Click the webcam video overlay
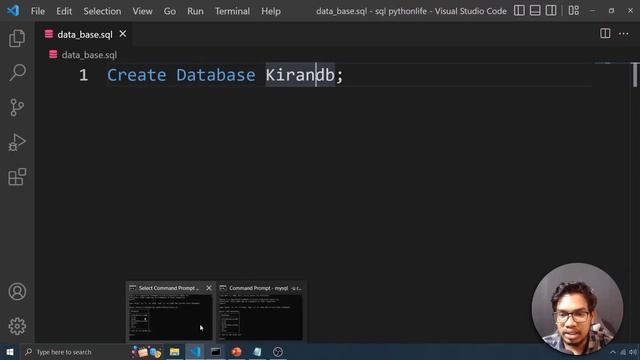 pos(577,309)
